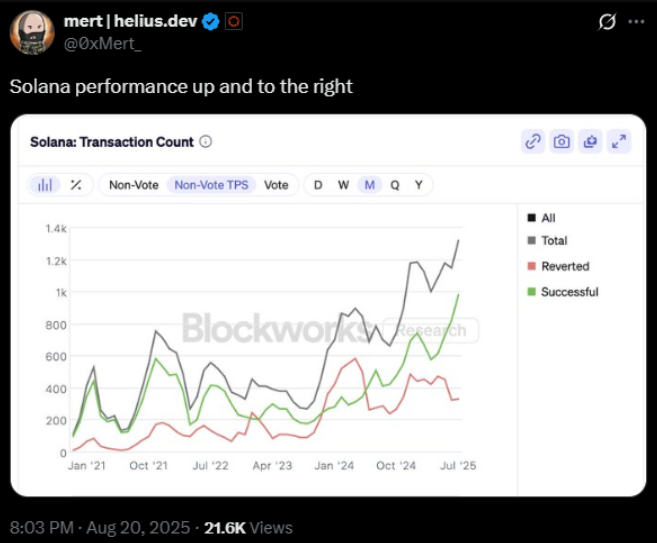Click the 600 y-axis label
657x543 pixels.
[56, 356]
